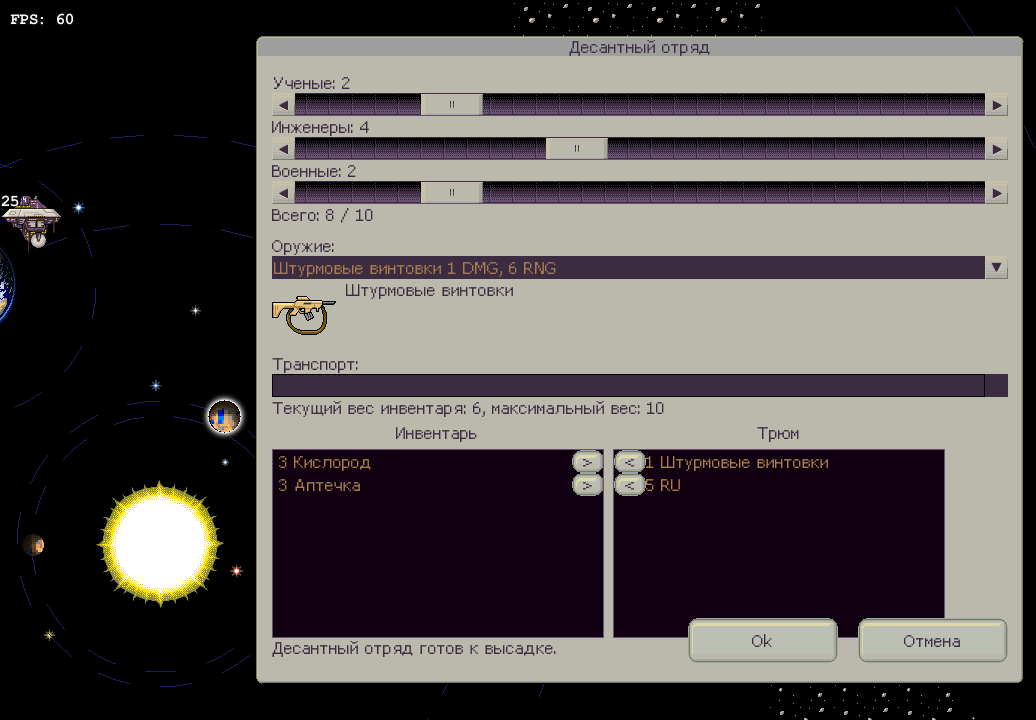Select the 3 Аптечка inventory row

coord(422,486)
